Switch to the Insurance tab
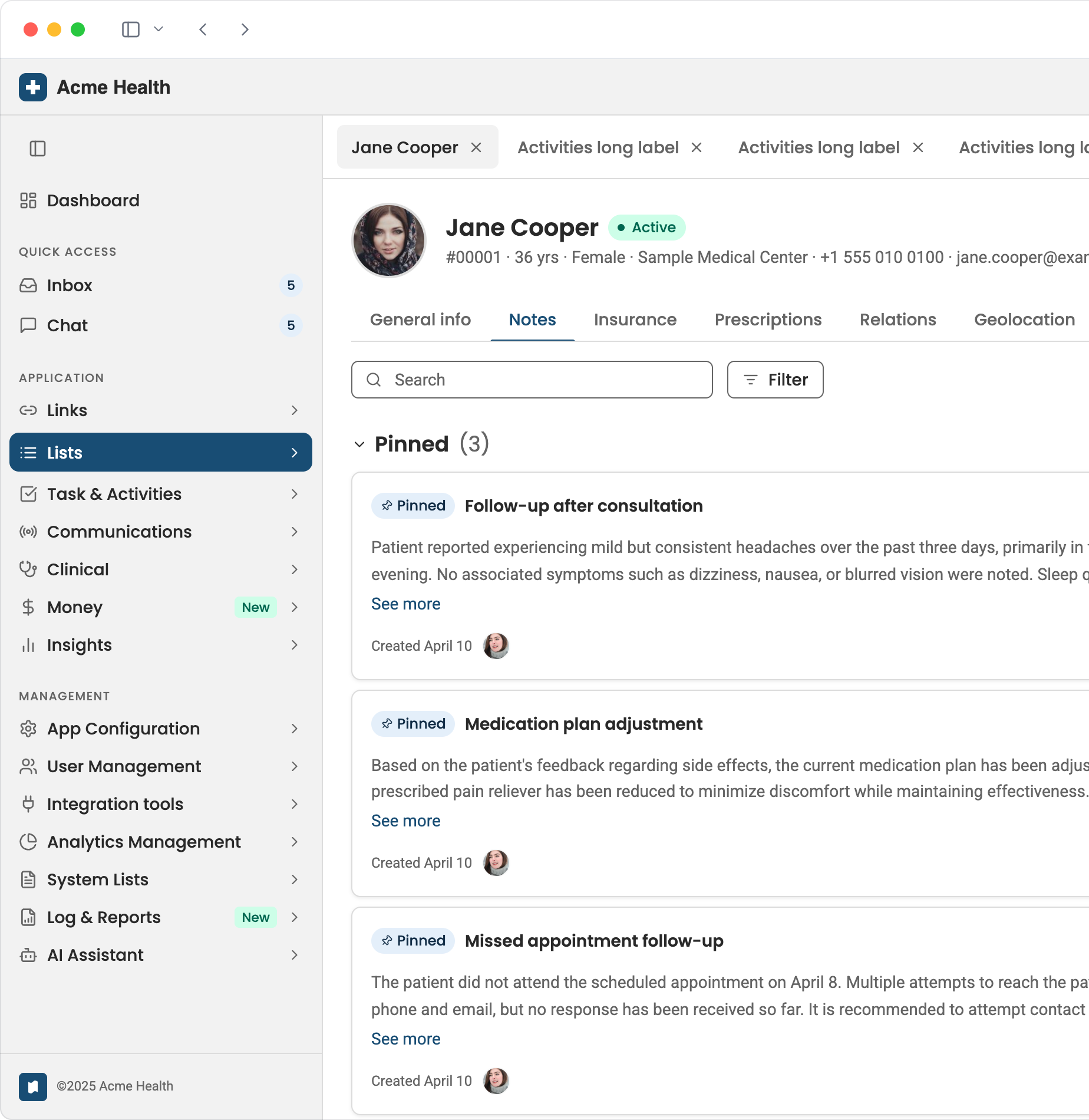Screen dimensions: 1089x1120 [635, 319]
